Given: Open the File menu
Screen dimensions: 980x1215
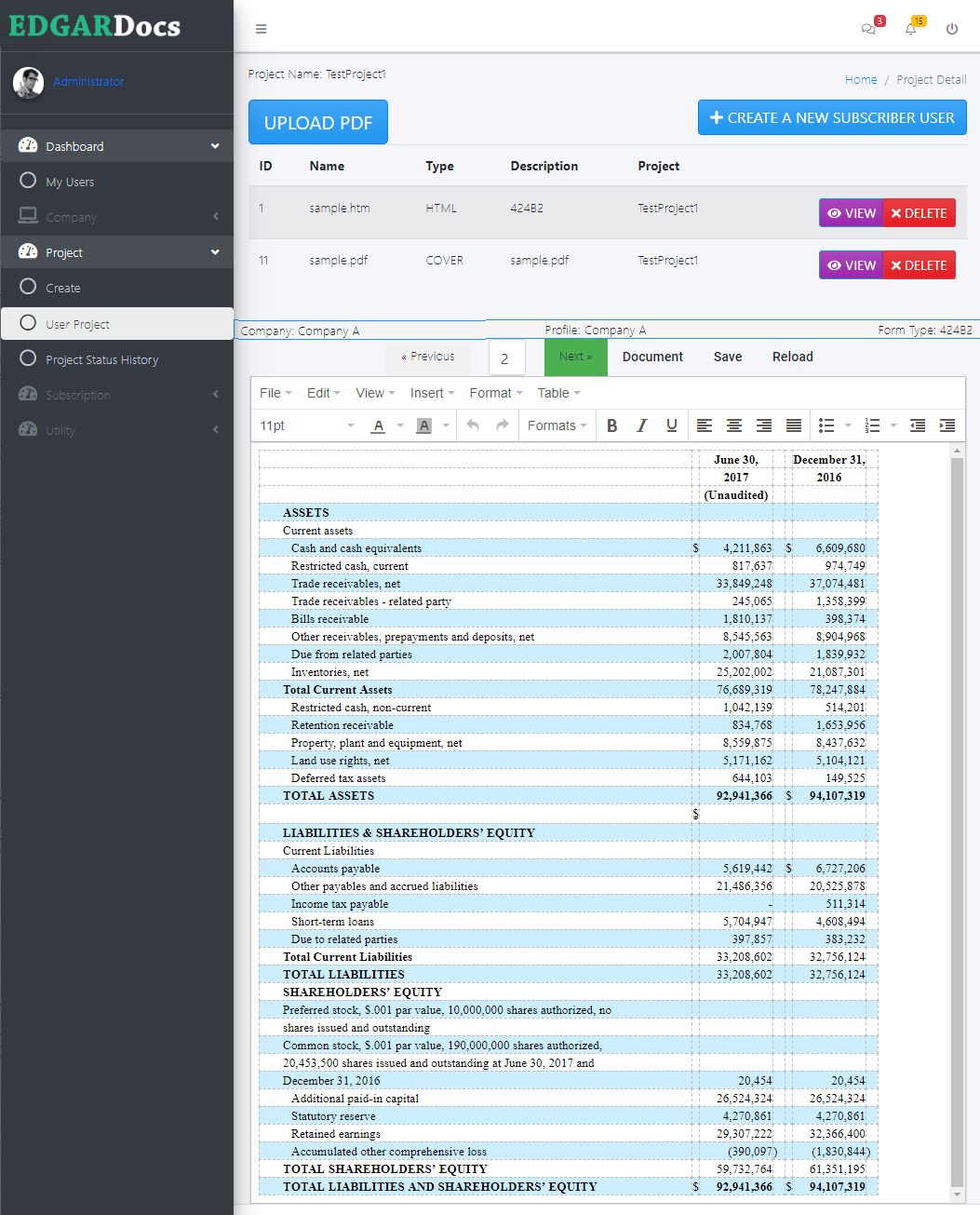Looking at the screenshot, I should 275,393.
